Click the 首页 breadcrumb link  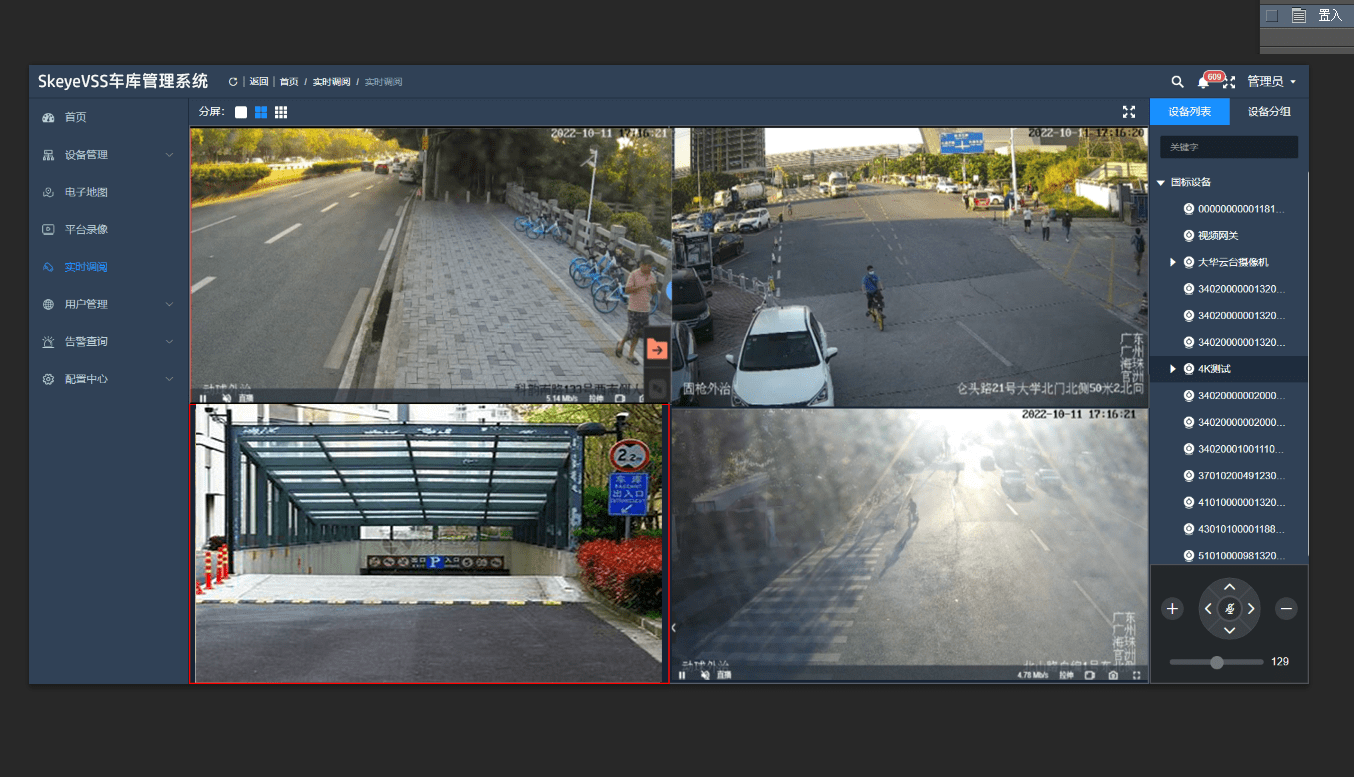pos(288,82)
